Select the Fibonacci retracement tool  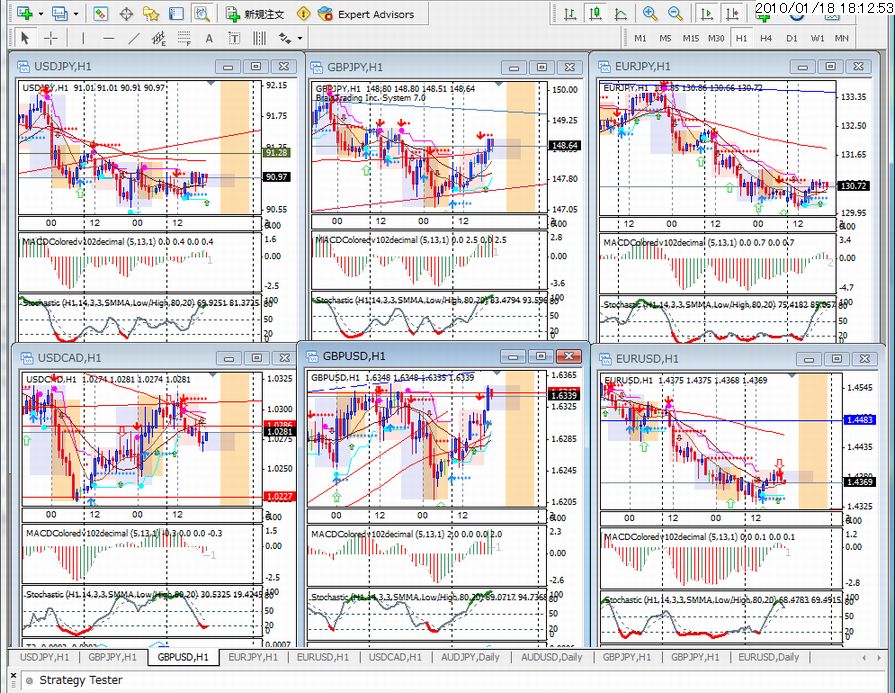tap(183, 38)
